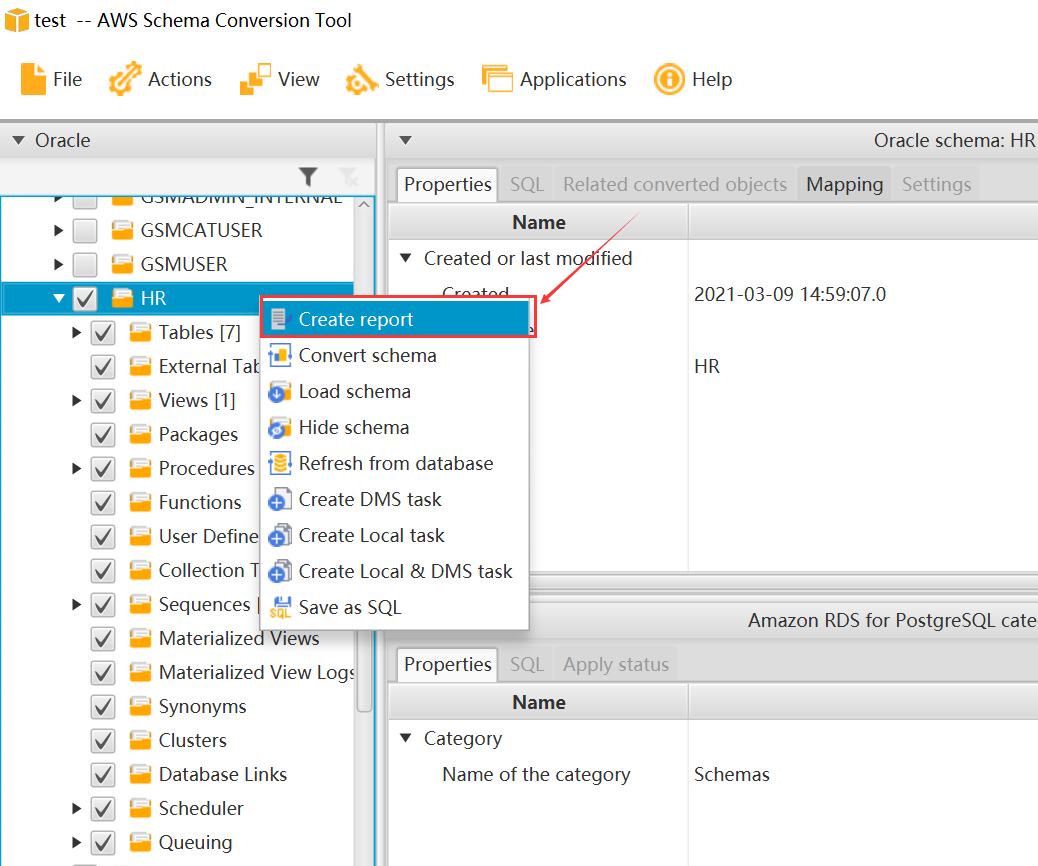Expand the Views [1] node
Screen dimensions: 1038x866
point(76,400)
